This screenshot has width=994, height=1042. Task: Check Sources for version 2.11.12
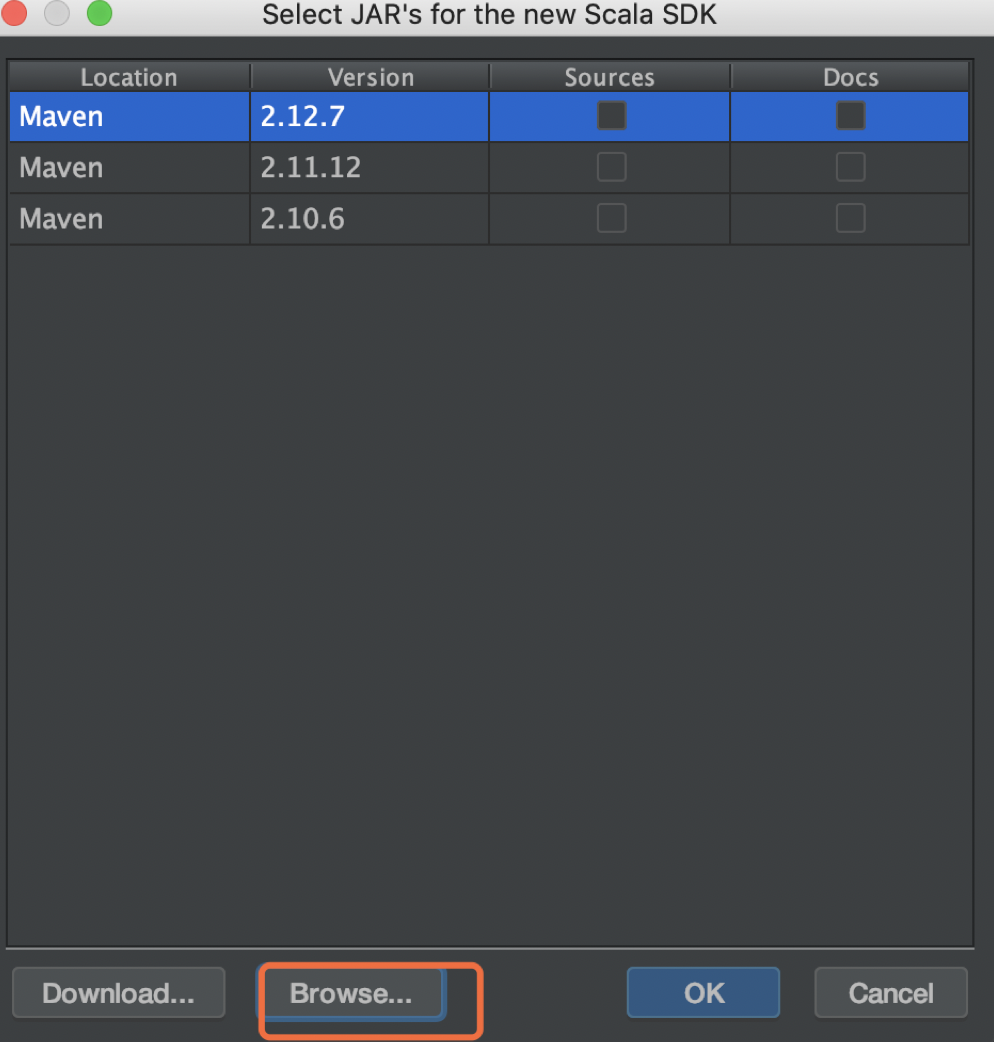click(x=610, y=167)
